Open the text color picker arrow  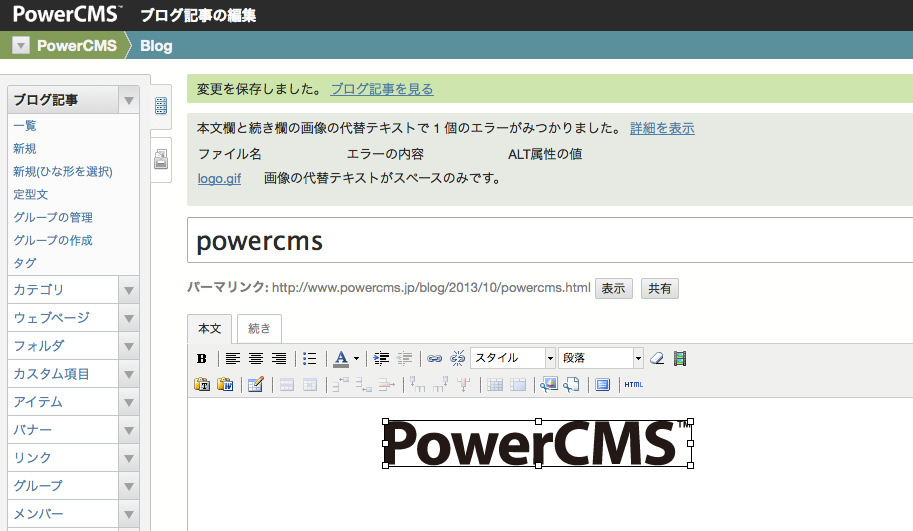[x=356, y=359]
